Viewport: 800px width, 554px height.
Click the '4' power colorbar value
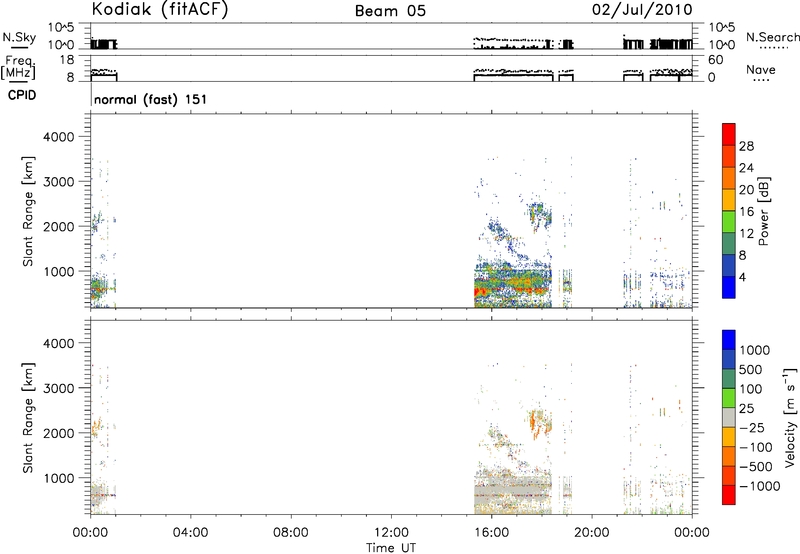742,278
